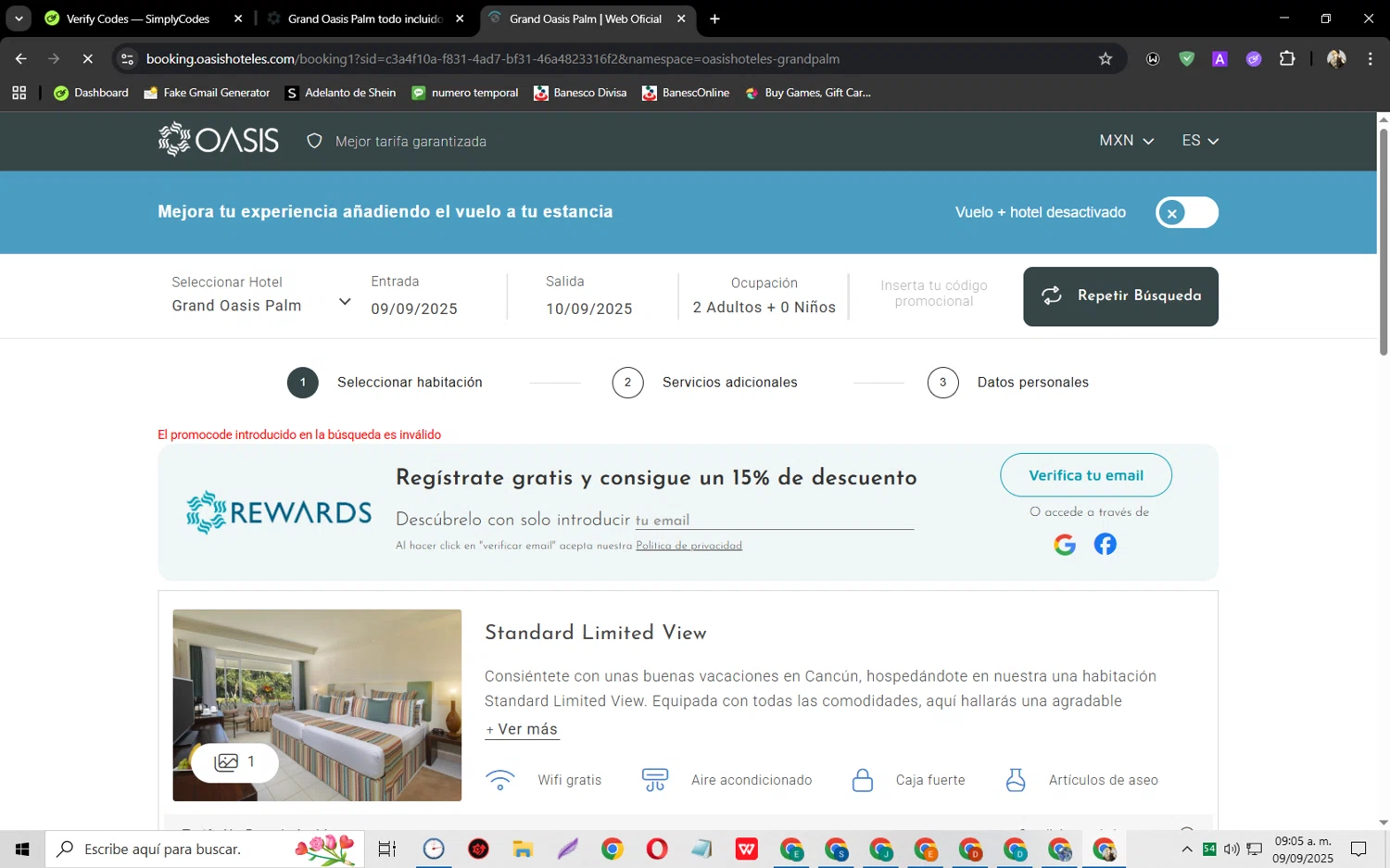1390x868 pixels.
Task: Select step 2 Servicios adicionales
Action: 704,383
